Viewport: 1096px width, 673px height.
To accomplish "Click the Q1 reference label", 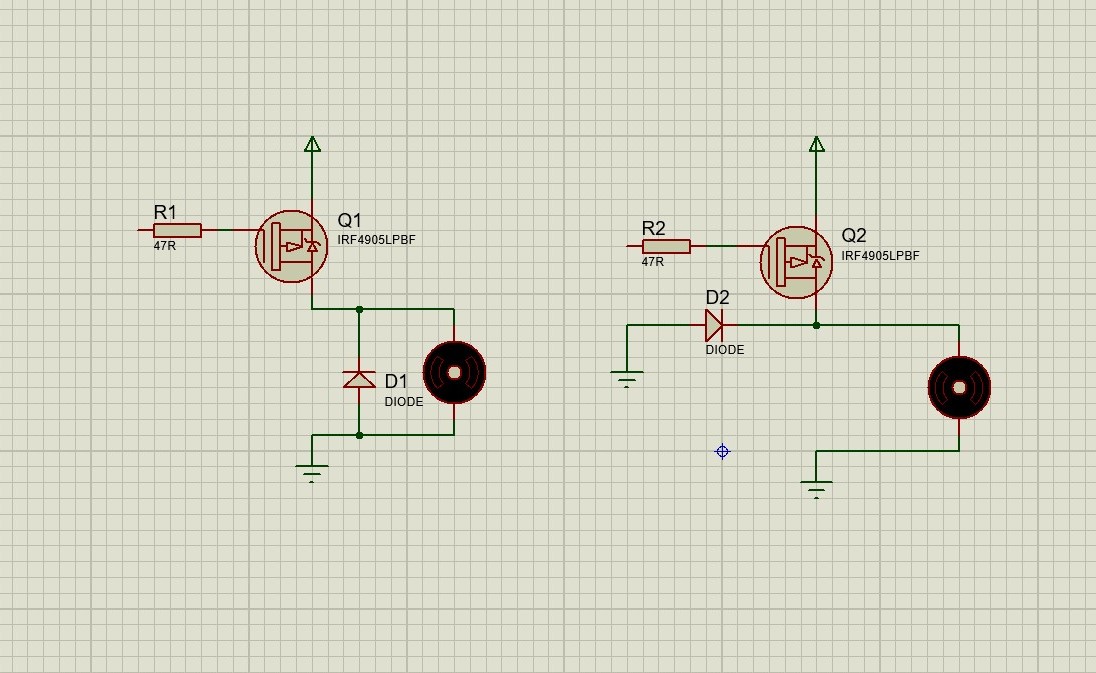I will (x=349, y=220).
